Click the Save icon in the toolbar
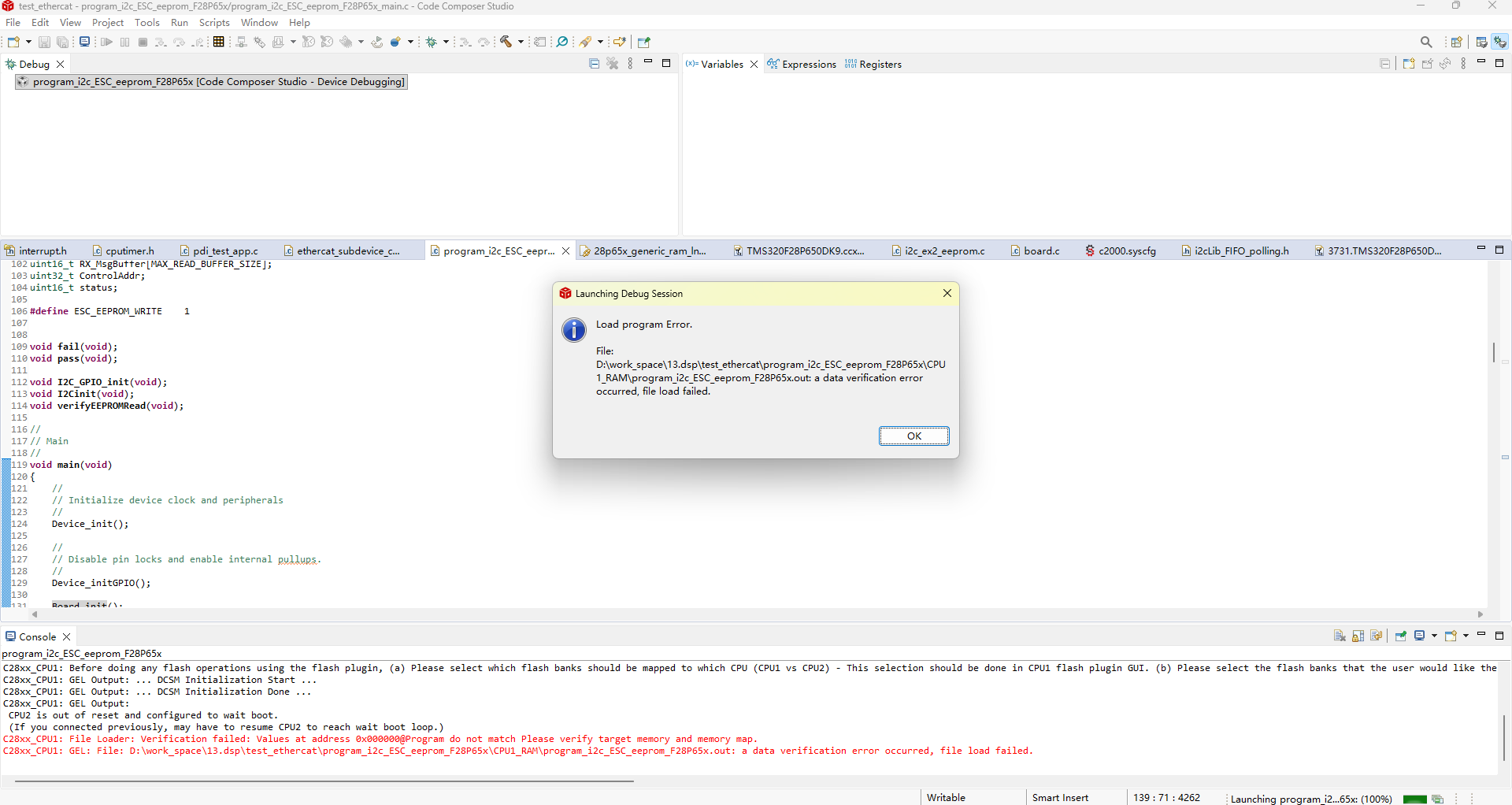Screen dimensions: 1512x805 [x=44, y=42]
